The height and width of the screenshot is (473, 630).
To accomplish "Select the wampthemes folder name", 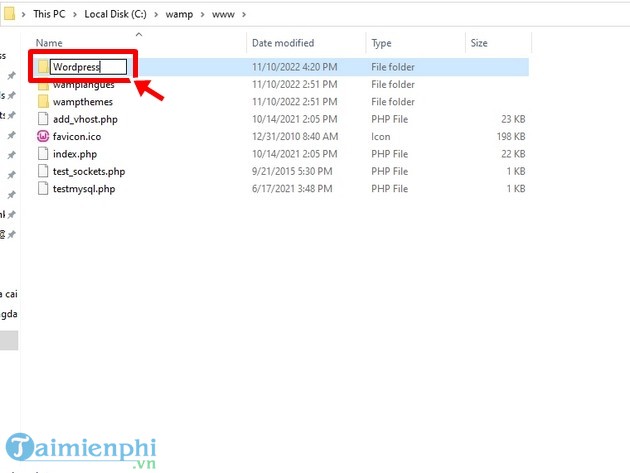I will click(x=83, y=102).
